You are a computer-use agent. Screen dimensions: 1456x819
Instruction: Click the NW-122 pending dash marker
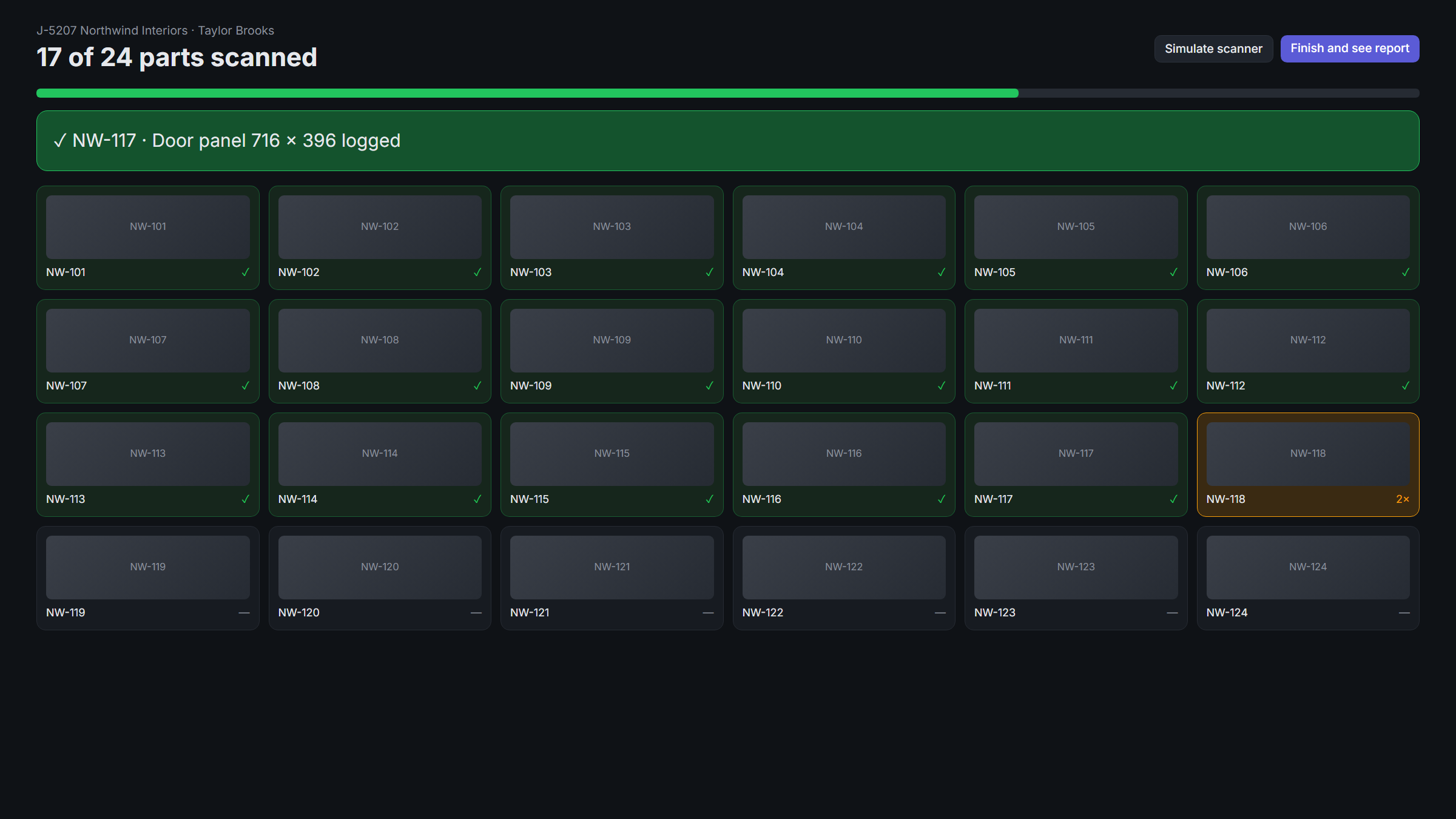pos(940,613)
